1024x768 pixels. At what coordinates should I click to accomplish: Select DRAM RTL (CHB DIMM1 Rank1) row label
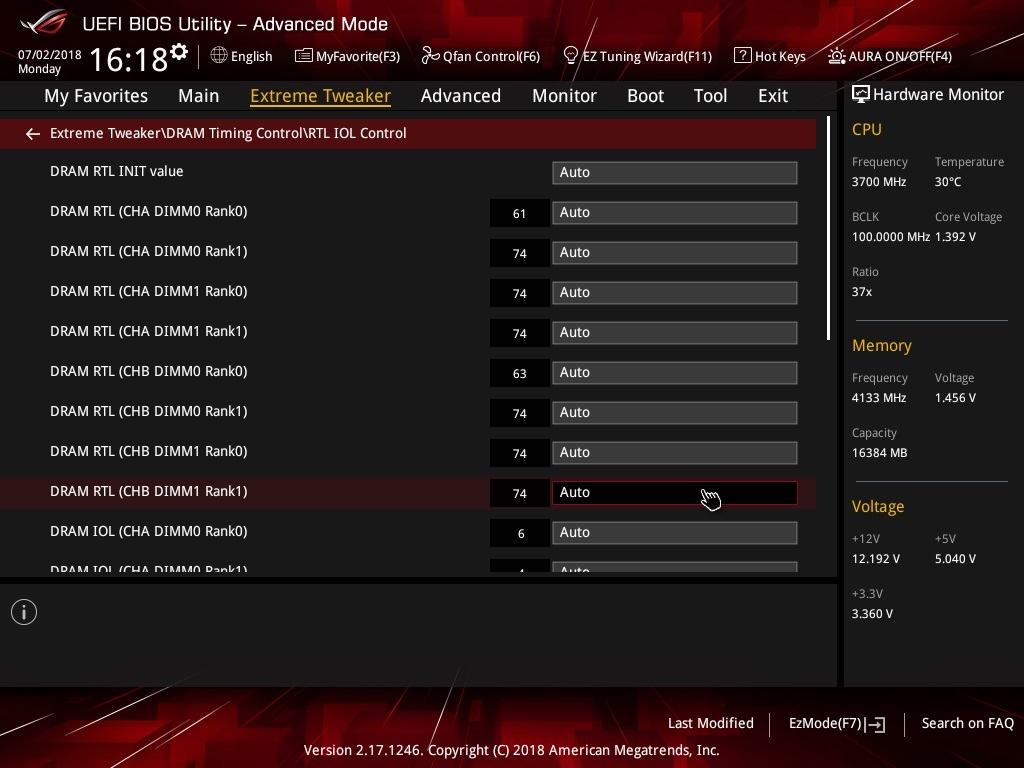click(149, 491)
